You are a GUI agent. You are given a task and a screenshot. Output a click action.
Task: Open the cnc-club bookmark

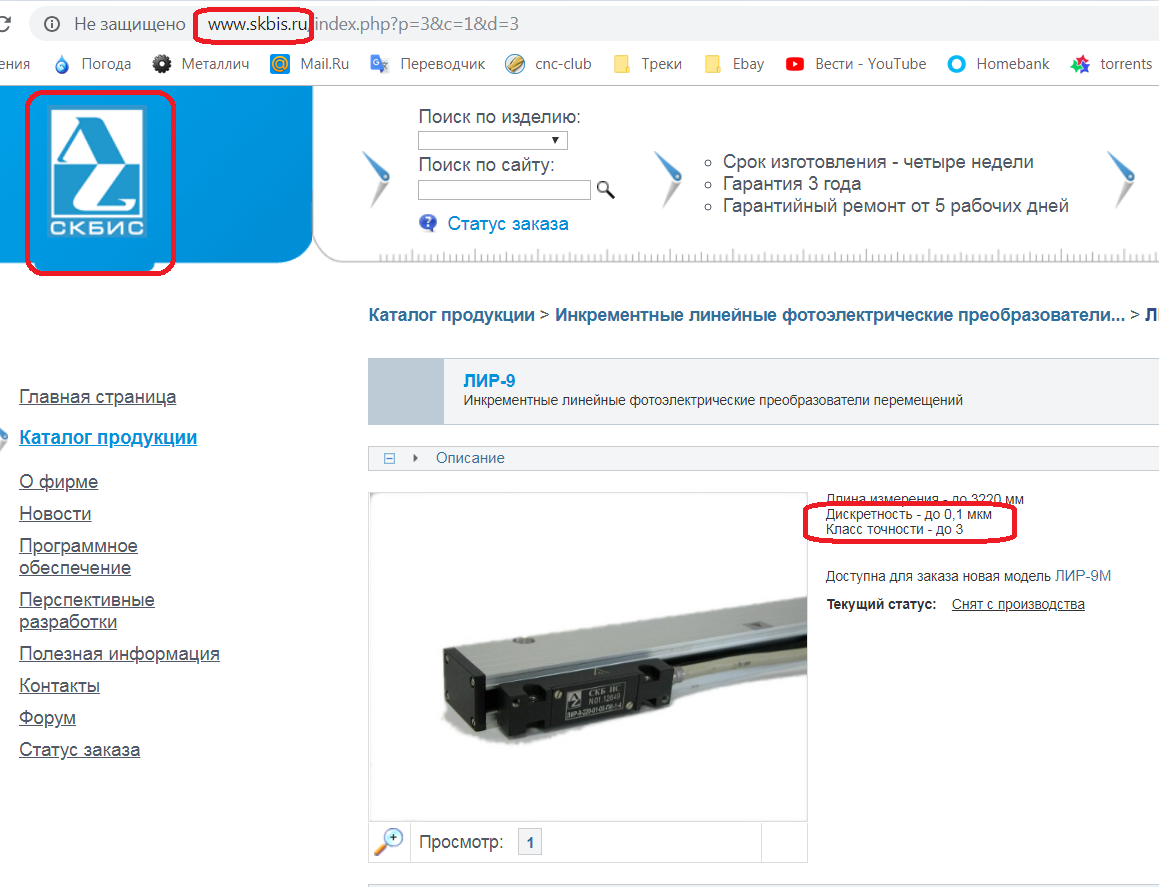pos(548,64)
